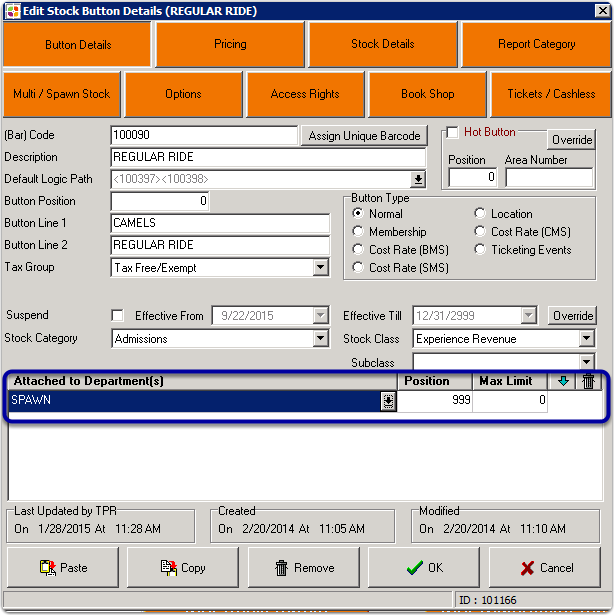Image resolution: width=614 pixels, height=615 pixels.
Task: Click Remove button with trash icon
Action: [304, 567]
